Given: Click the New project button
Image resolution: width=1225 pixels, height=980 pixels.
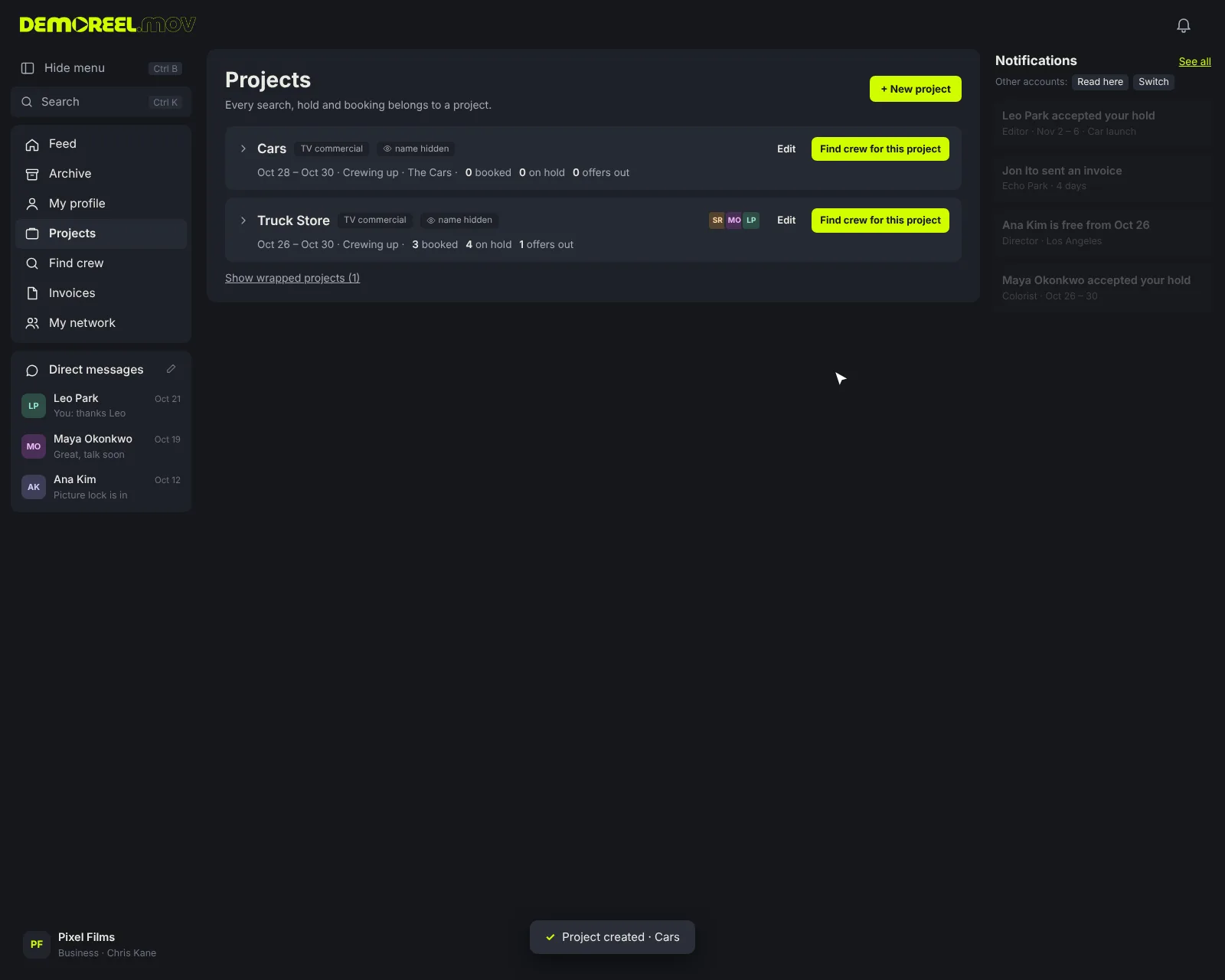Looking at the screenshot, I should point(916,89).
